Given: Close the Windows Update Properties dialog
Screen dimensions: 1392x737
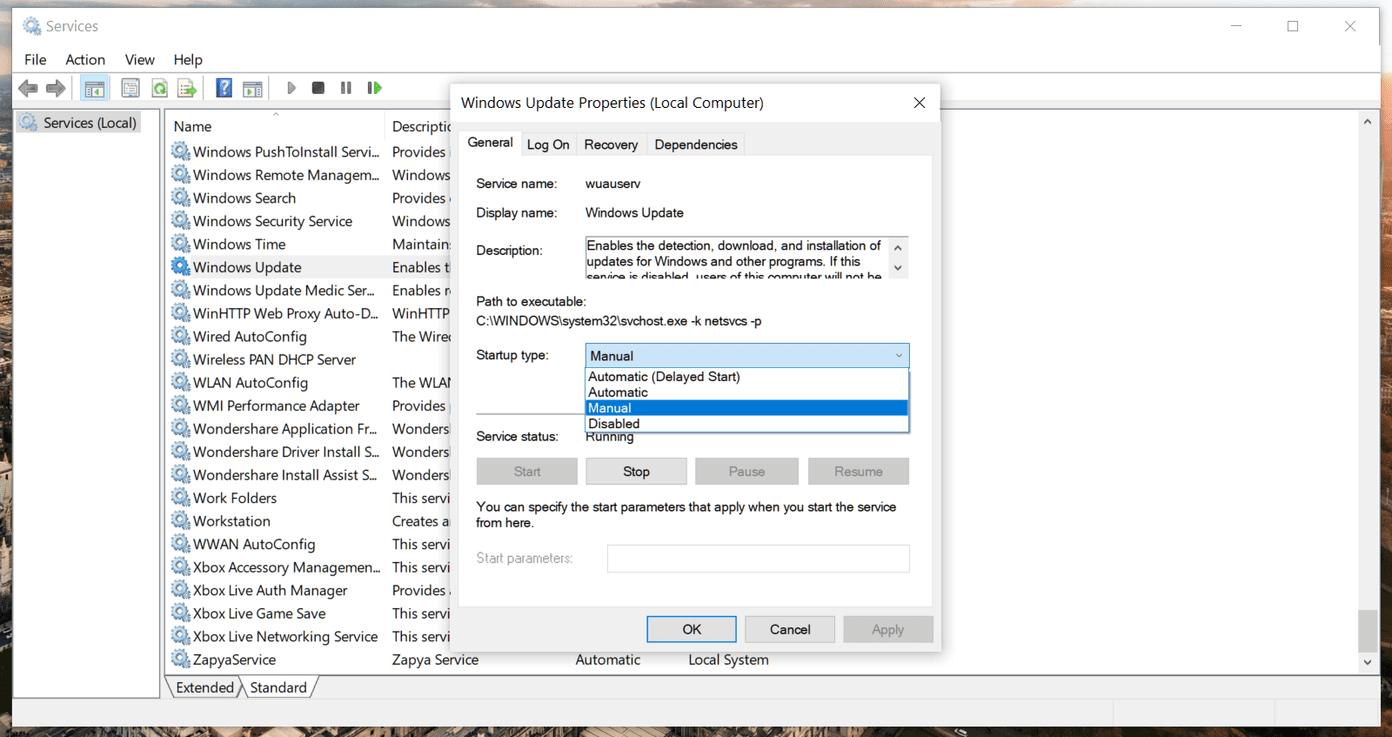Looking at the screenshot, I should tap(919, 103).
